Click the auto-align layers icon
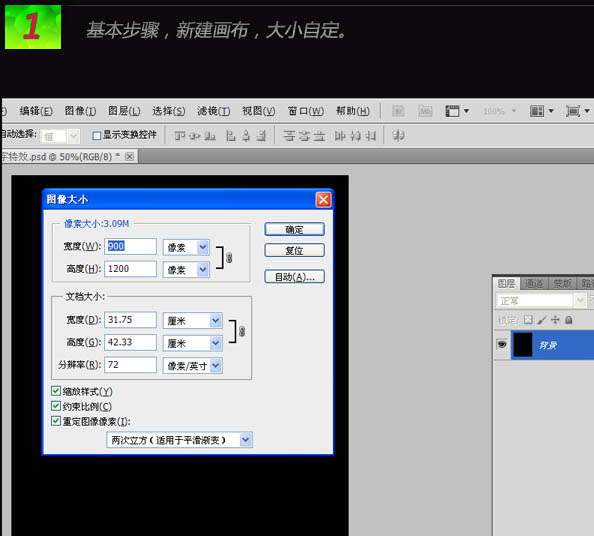This screenshot has height=536, width=594. coord(398,136)
